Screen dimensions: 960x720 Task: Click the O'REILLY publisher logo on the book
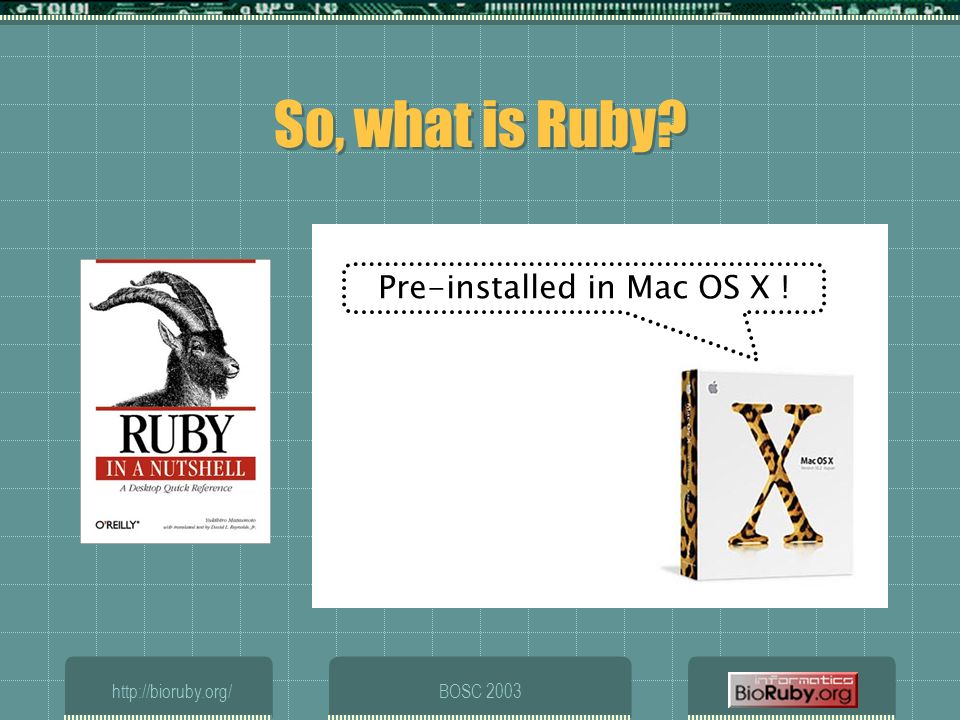[x=117, y=525]
